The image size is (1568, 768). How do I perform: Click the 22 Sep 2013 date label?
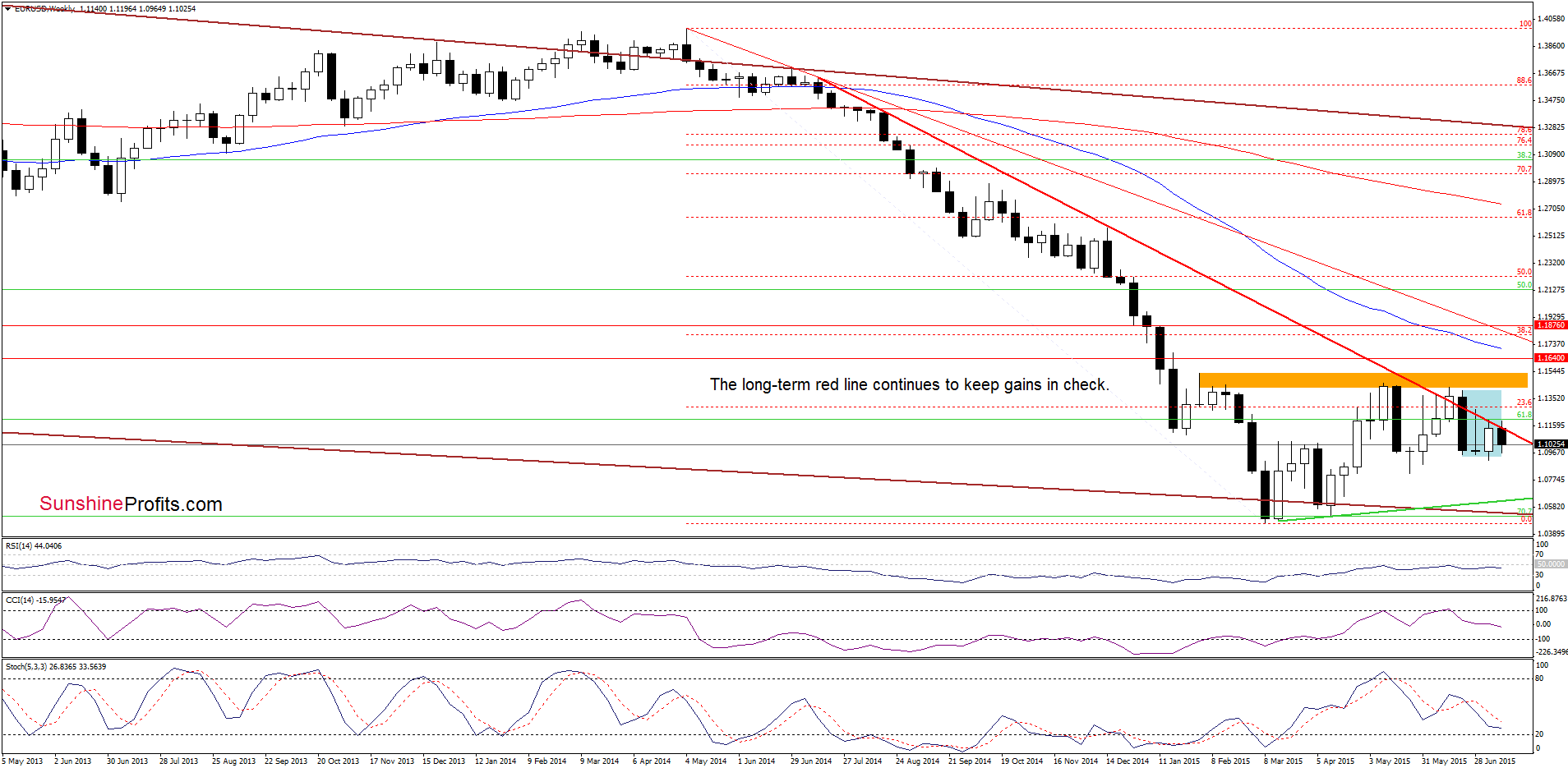(286, 761)
